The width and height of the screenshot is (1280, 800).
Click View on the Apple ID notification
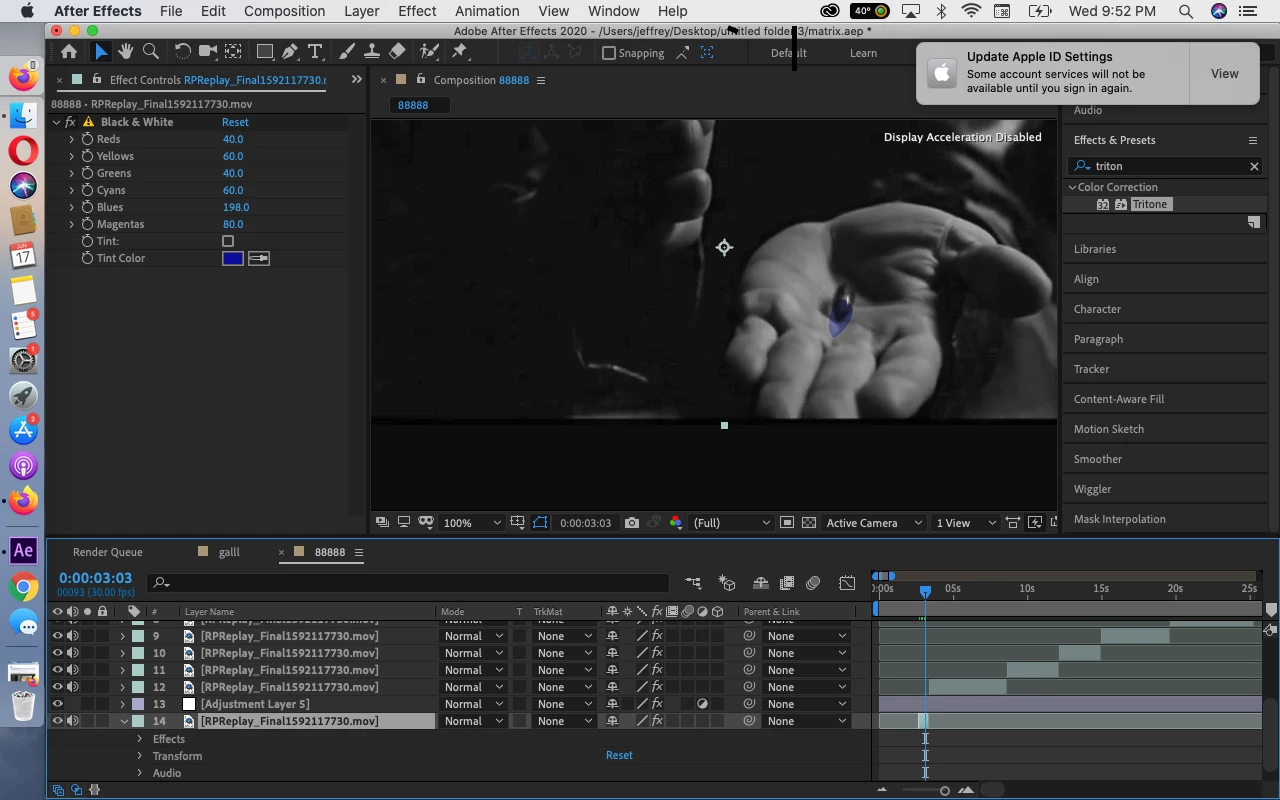tap(1225, 73)
